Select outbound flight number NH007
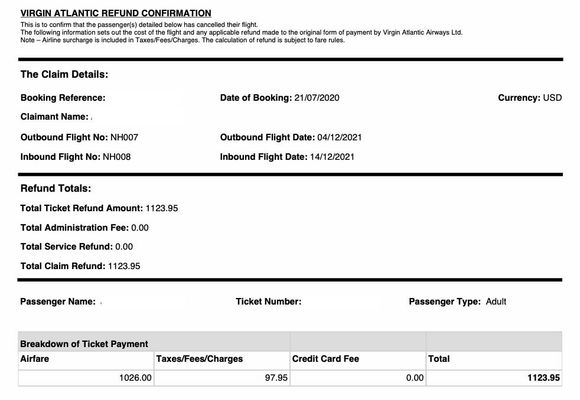The height and width of the screenshot is (400, 580). 124,137
